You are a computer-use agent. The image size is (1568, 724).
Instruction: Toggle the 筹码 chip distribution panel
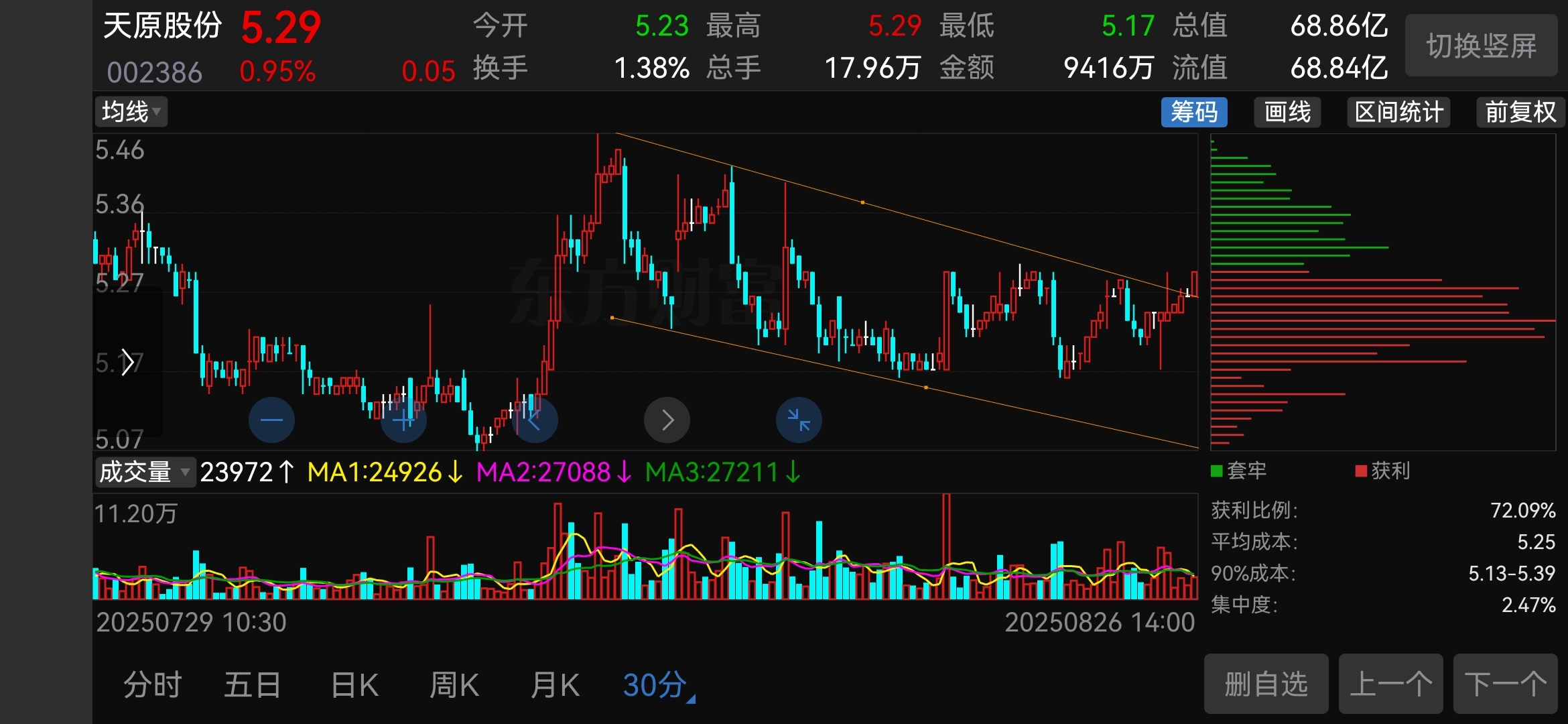pos(1194,112)
